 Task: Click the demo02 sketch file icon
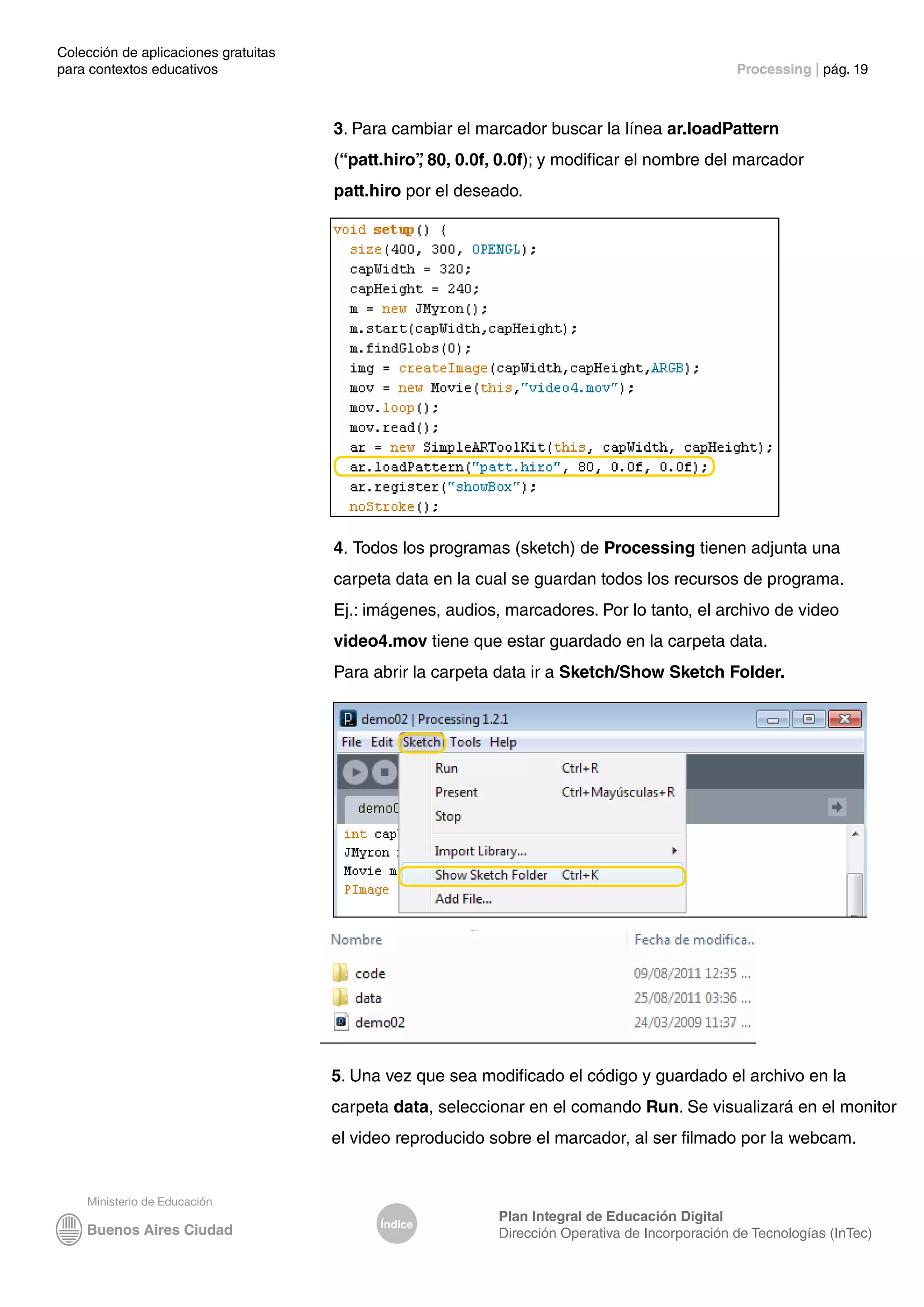(x=341, y=1022)
